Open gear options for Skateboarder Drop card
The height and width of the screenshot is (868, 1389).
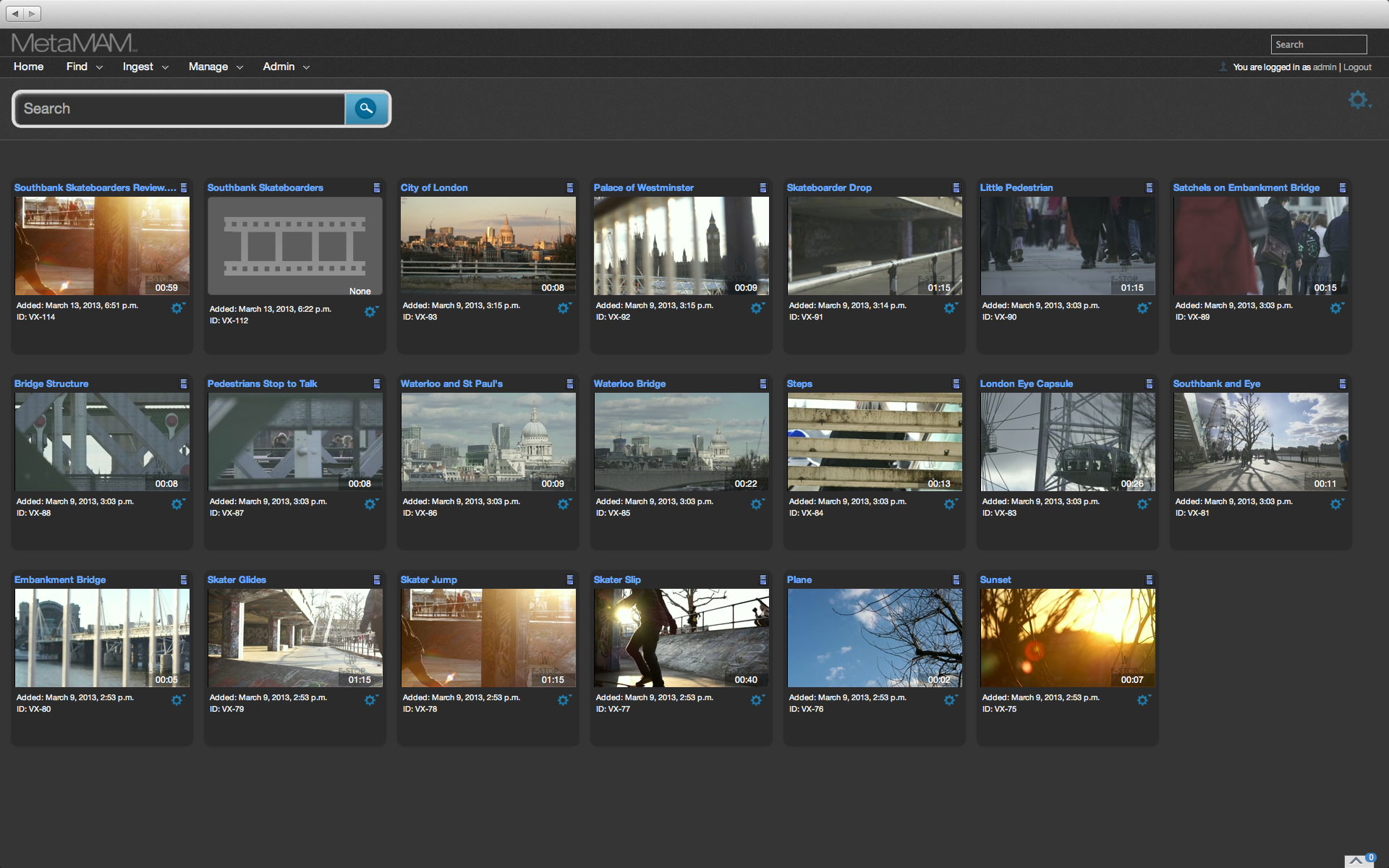coord(951,308)
